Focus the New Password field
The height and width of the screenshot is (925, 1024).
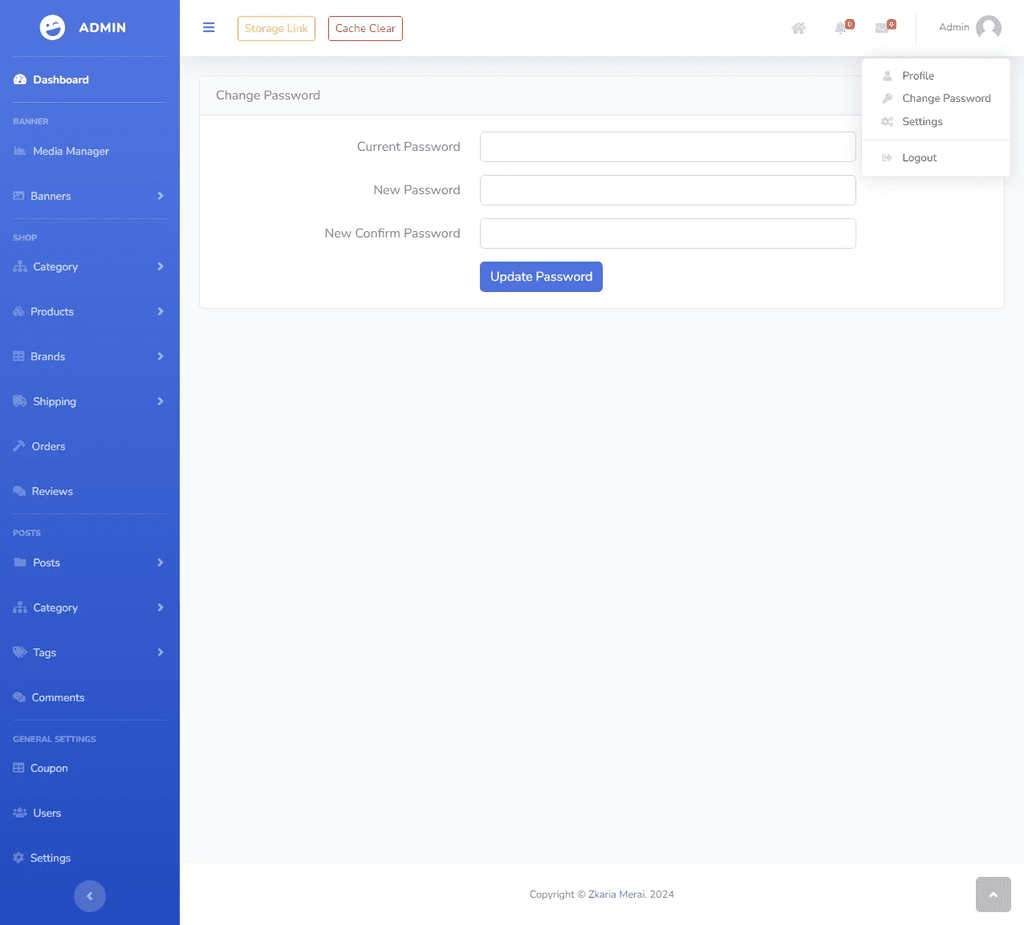coord(667,190)
